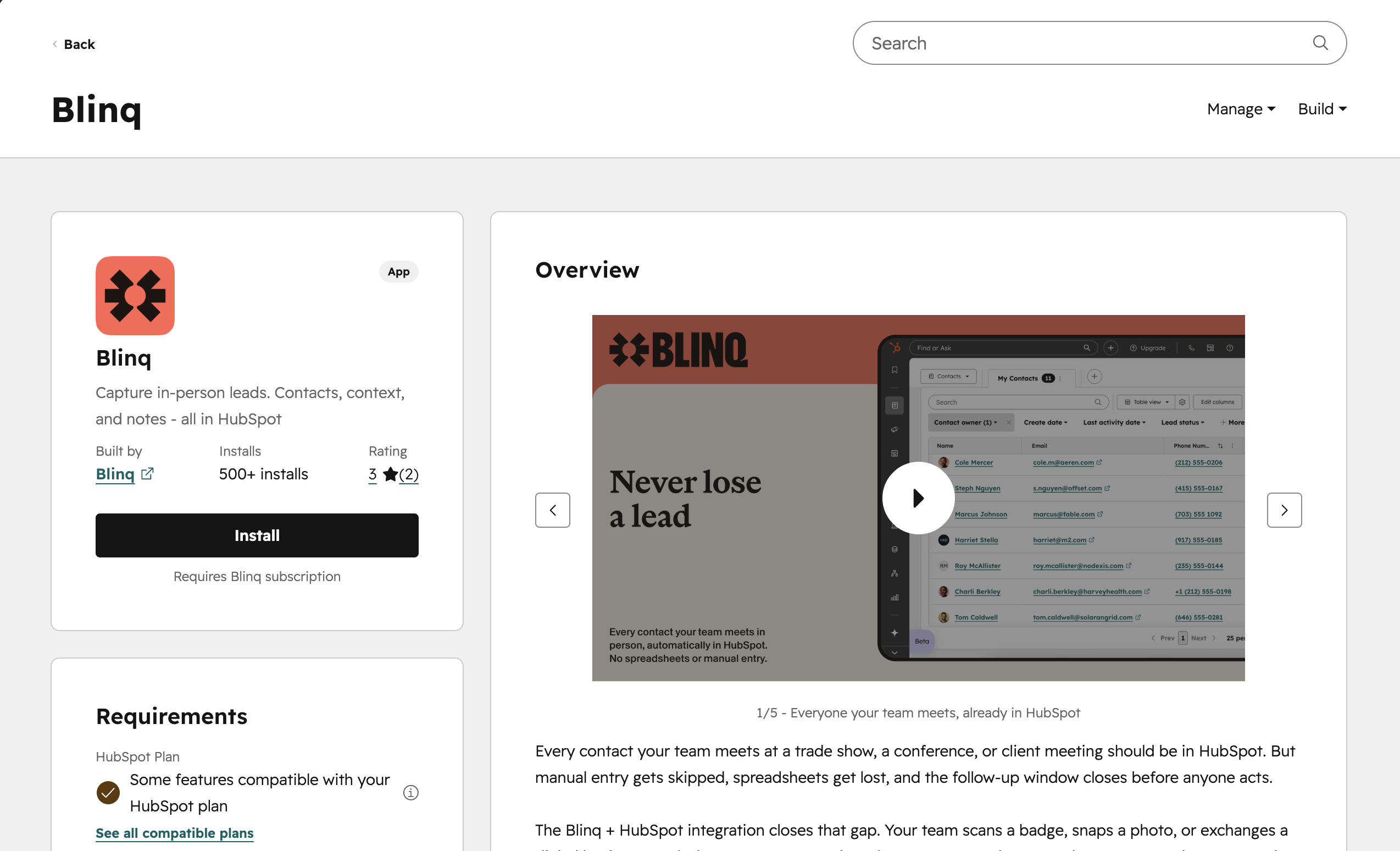Screen dimensions: 1400x851
Task: Click the overview video thumbnail image
Action: click(918, 498)
